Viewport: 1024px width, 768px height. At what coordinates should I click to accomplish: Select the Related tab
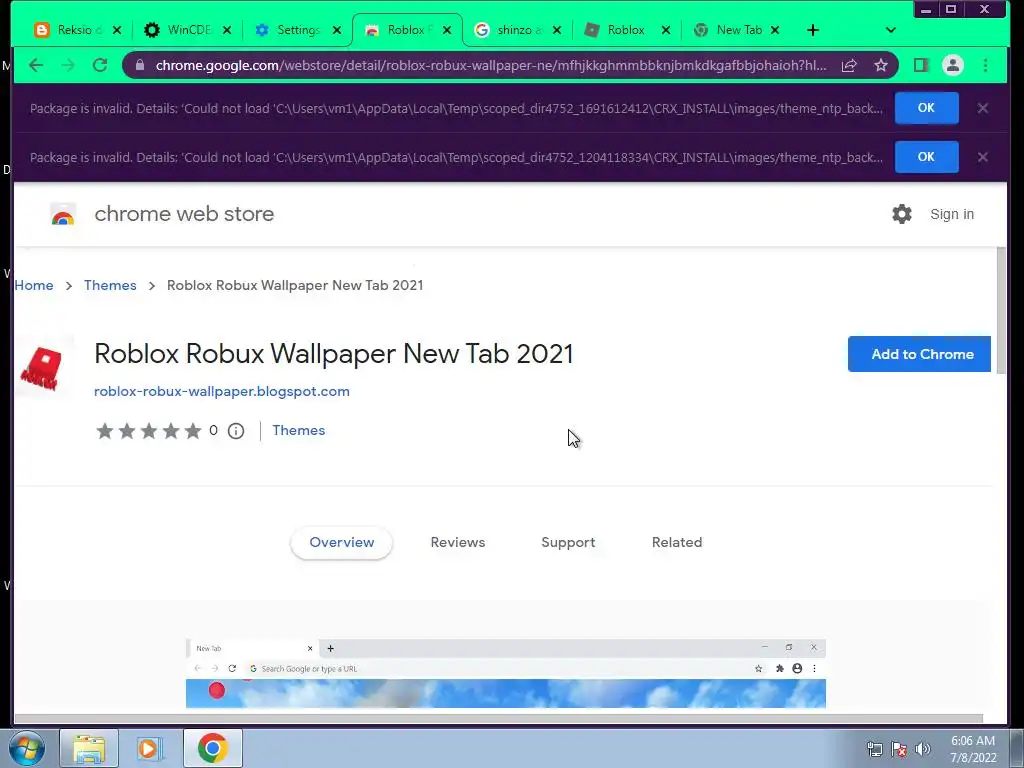coord(677,543)
